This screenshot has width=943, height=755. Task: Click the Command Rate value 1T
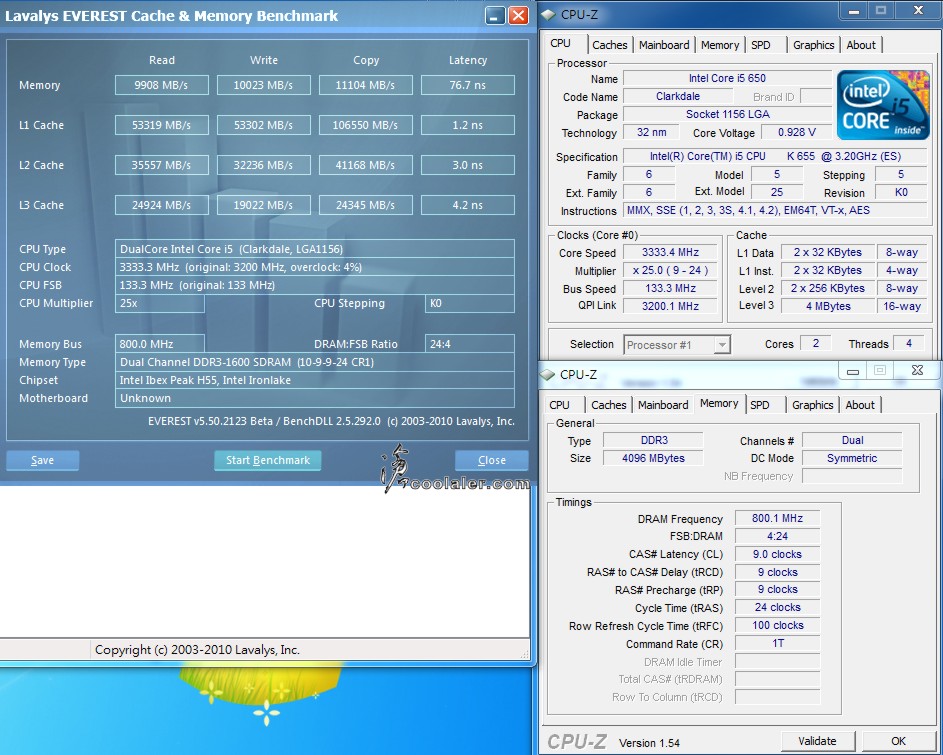click(x=777, y=644)
